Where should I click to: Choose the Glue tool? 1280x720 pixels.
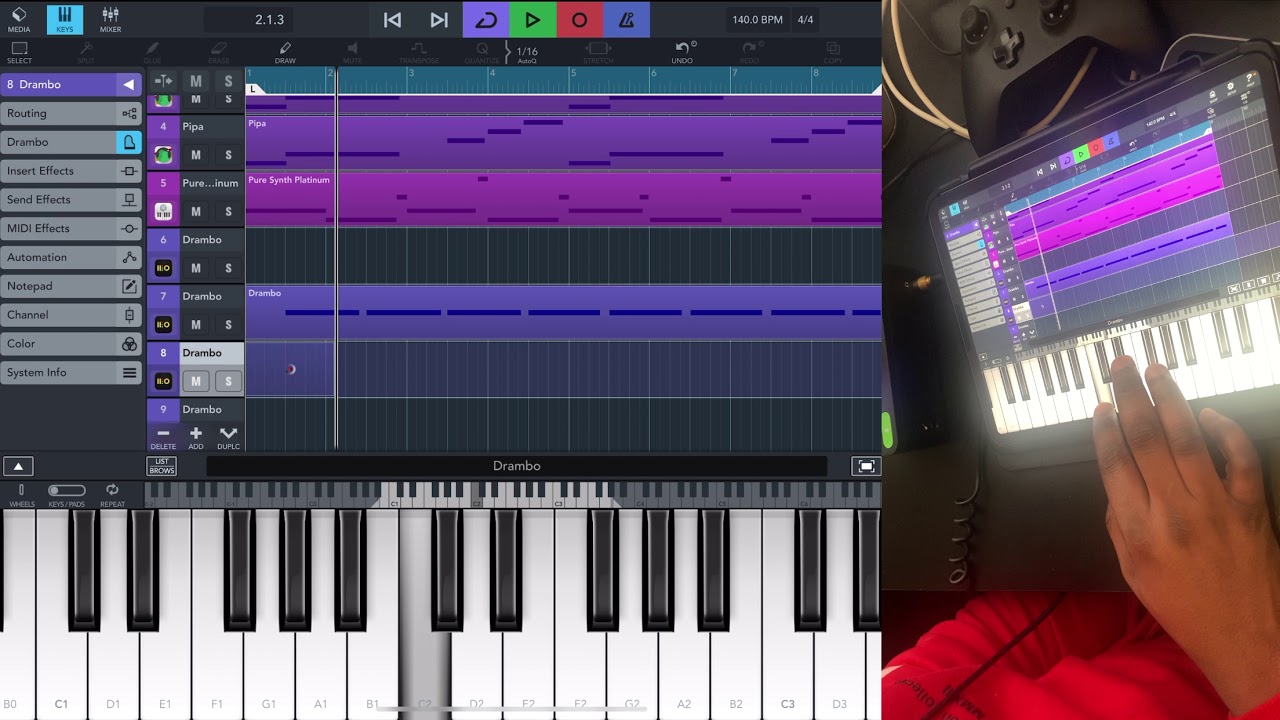coord(152,53)
